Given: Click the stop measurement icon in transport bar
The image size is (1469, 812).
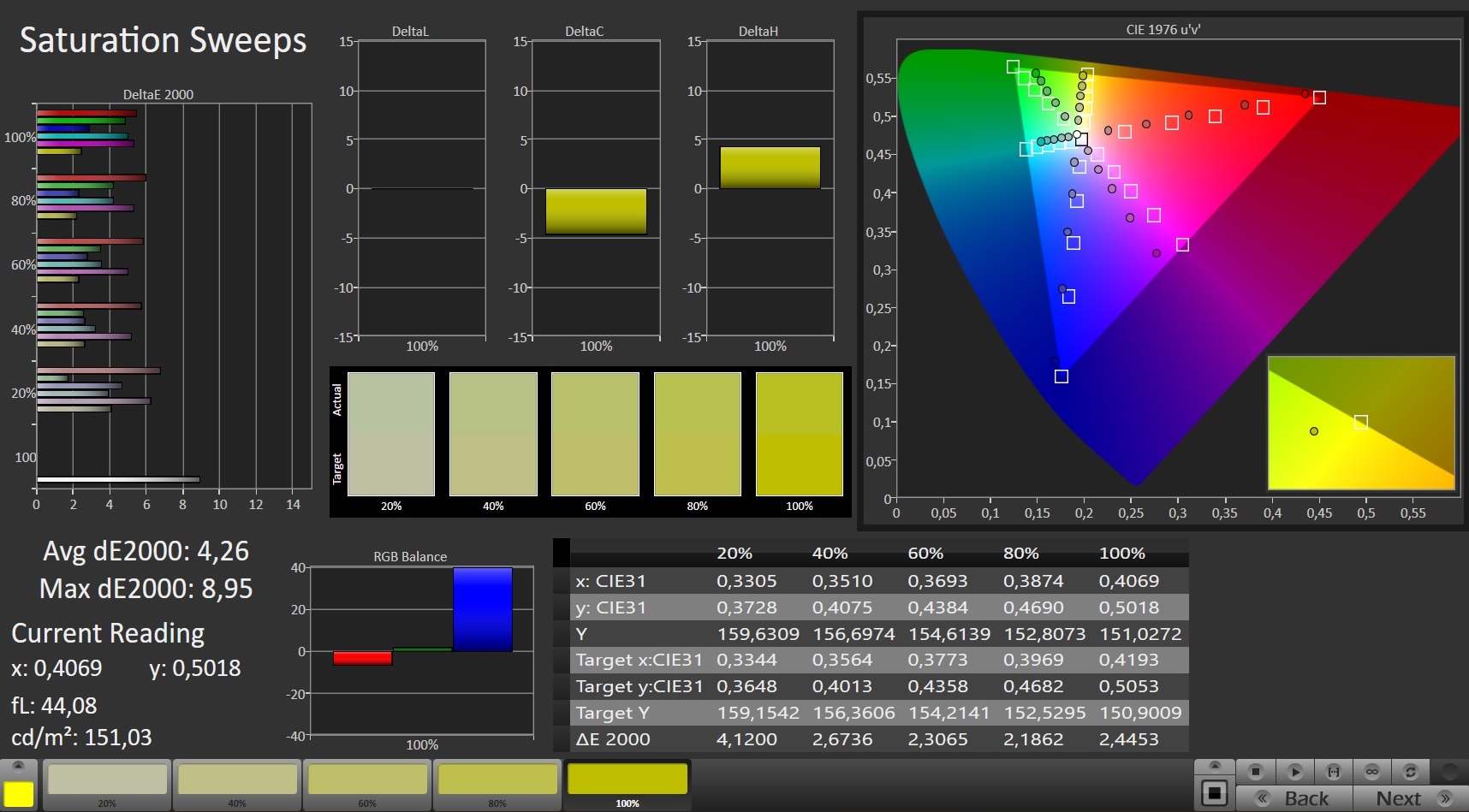Looking at the screenshot, I should tap(1255, 772).
